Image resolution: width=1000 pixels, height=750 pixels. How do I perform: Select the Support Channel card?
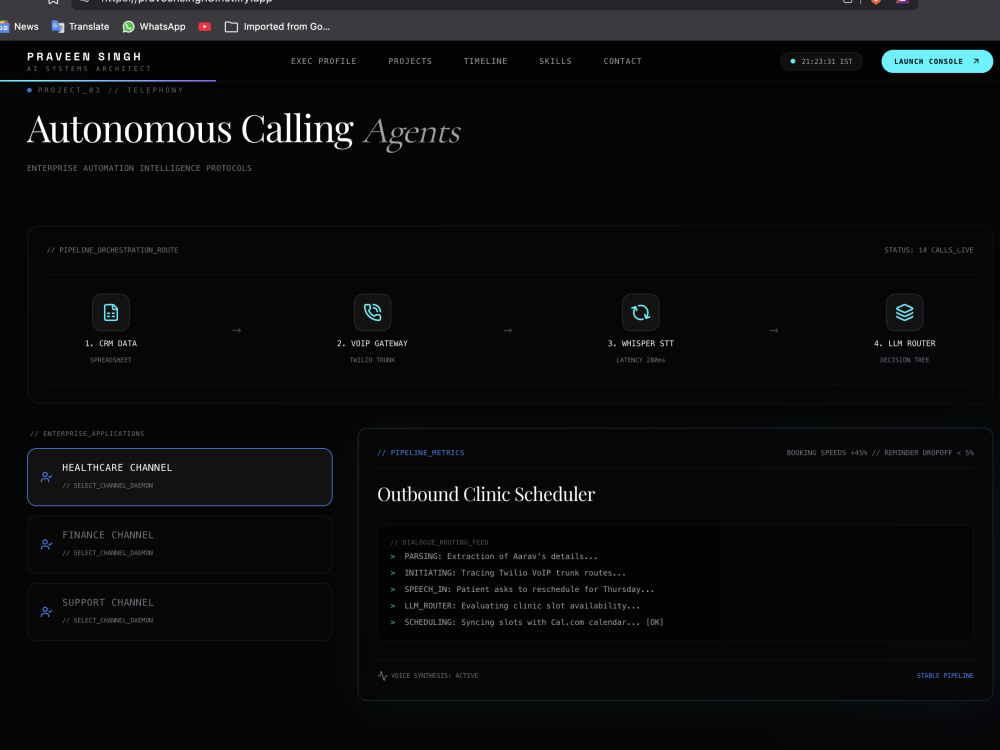180,612
